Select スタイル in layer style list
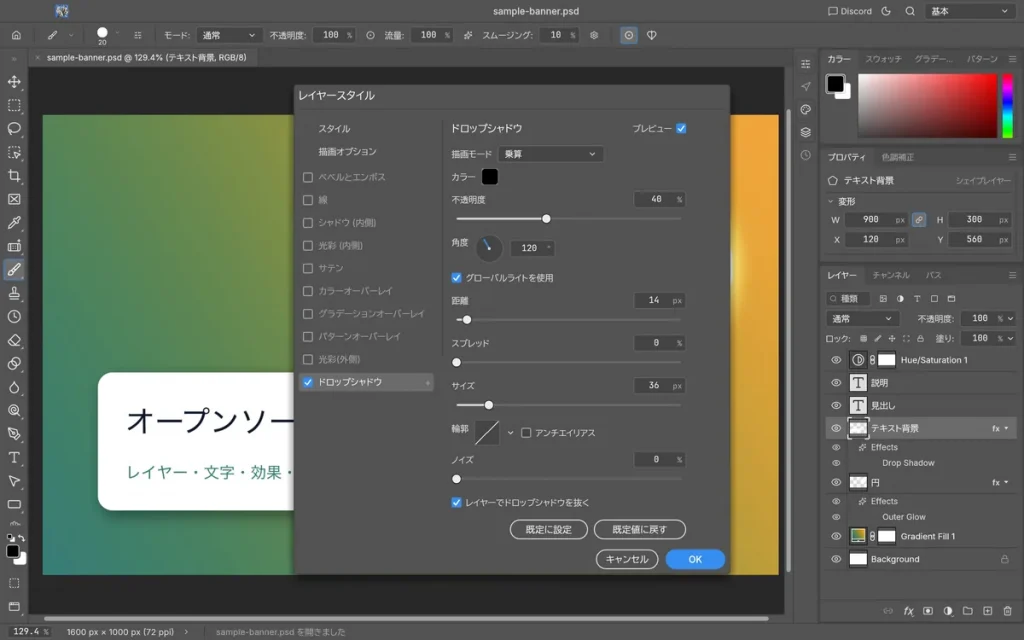 pyautogui.click(x=334, y=129)
